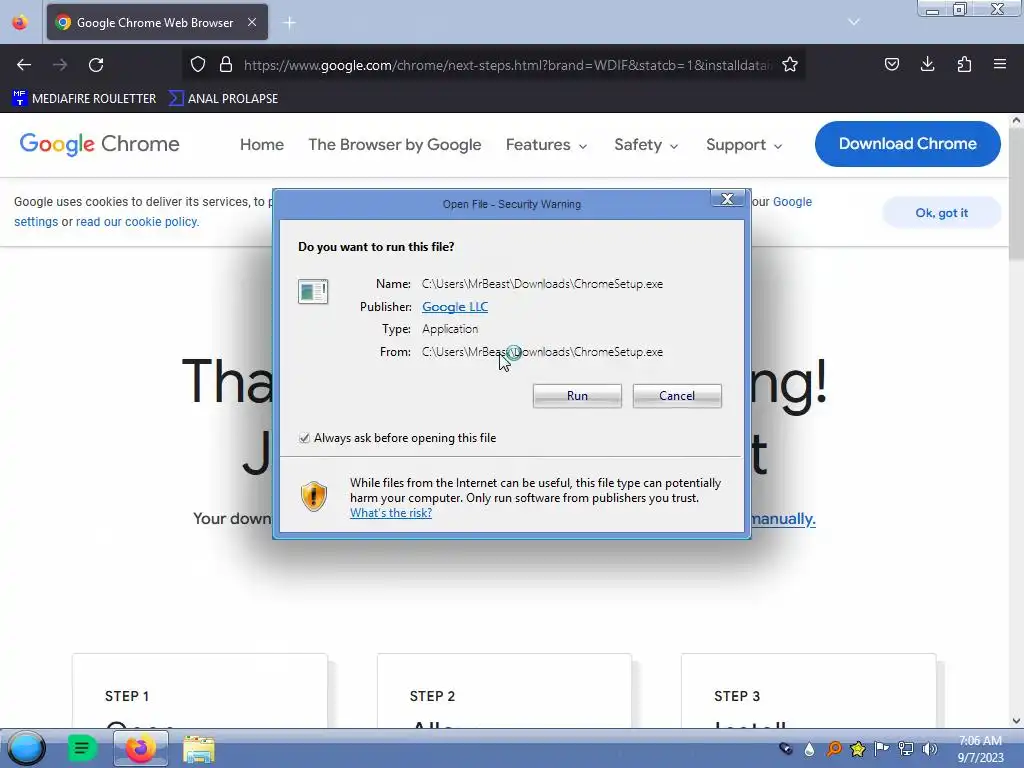Open the settings link in cookie notice
This screenshot has height=768, width=1024.
[x=36, y=222]
